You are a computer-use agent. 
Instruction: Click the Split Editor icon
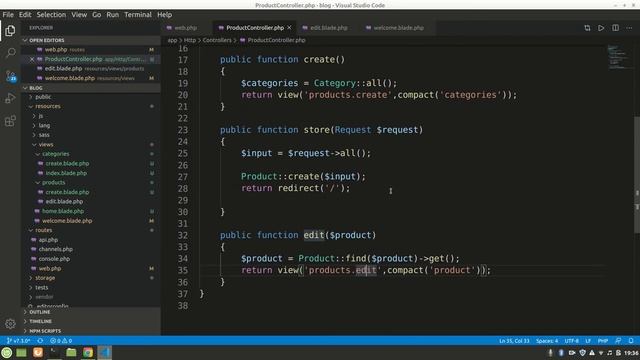(615, 28)
